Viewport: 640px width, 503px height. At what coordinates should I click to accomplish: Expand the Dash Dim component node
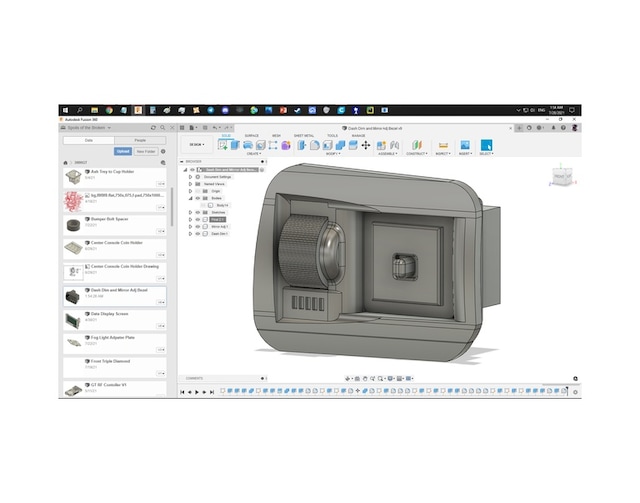click(x=190, y=234)
